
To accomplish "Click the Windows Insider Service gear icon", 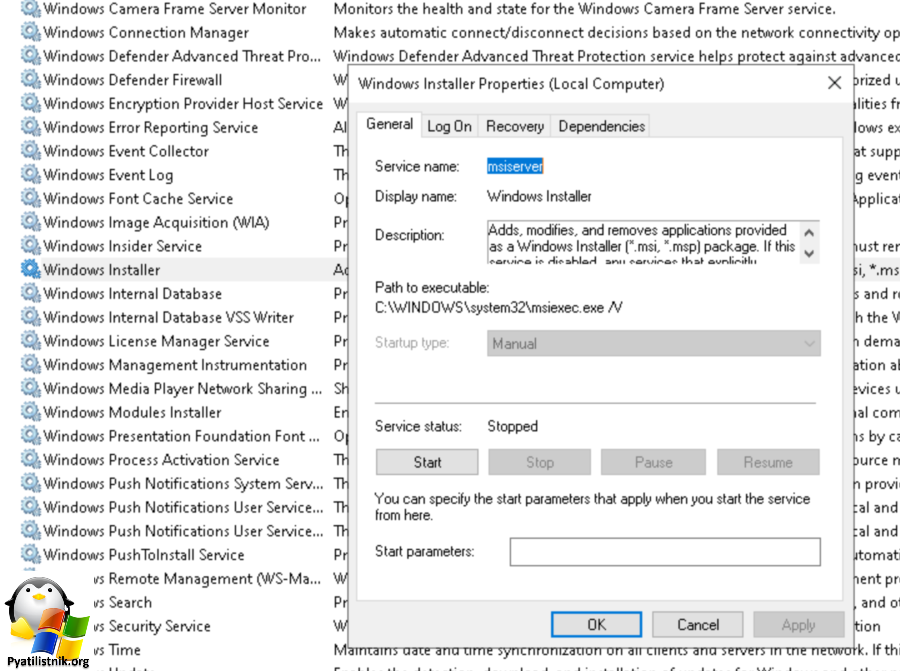I will pyautogui.click(x=30, y=246).
